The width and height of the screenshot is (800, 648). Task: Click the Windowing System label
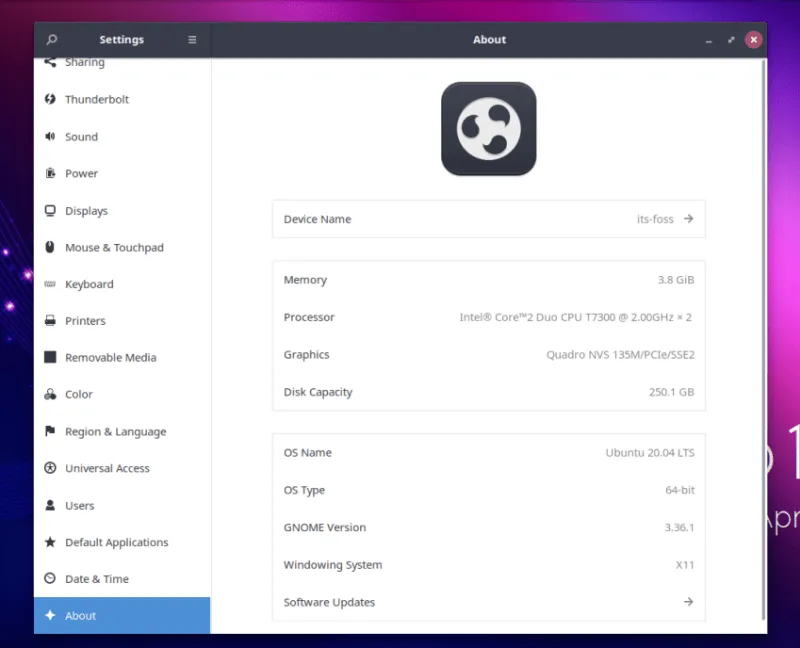point(333,565)
